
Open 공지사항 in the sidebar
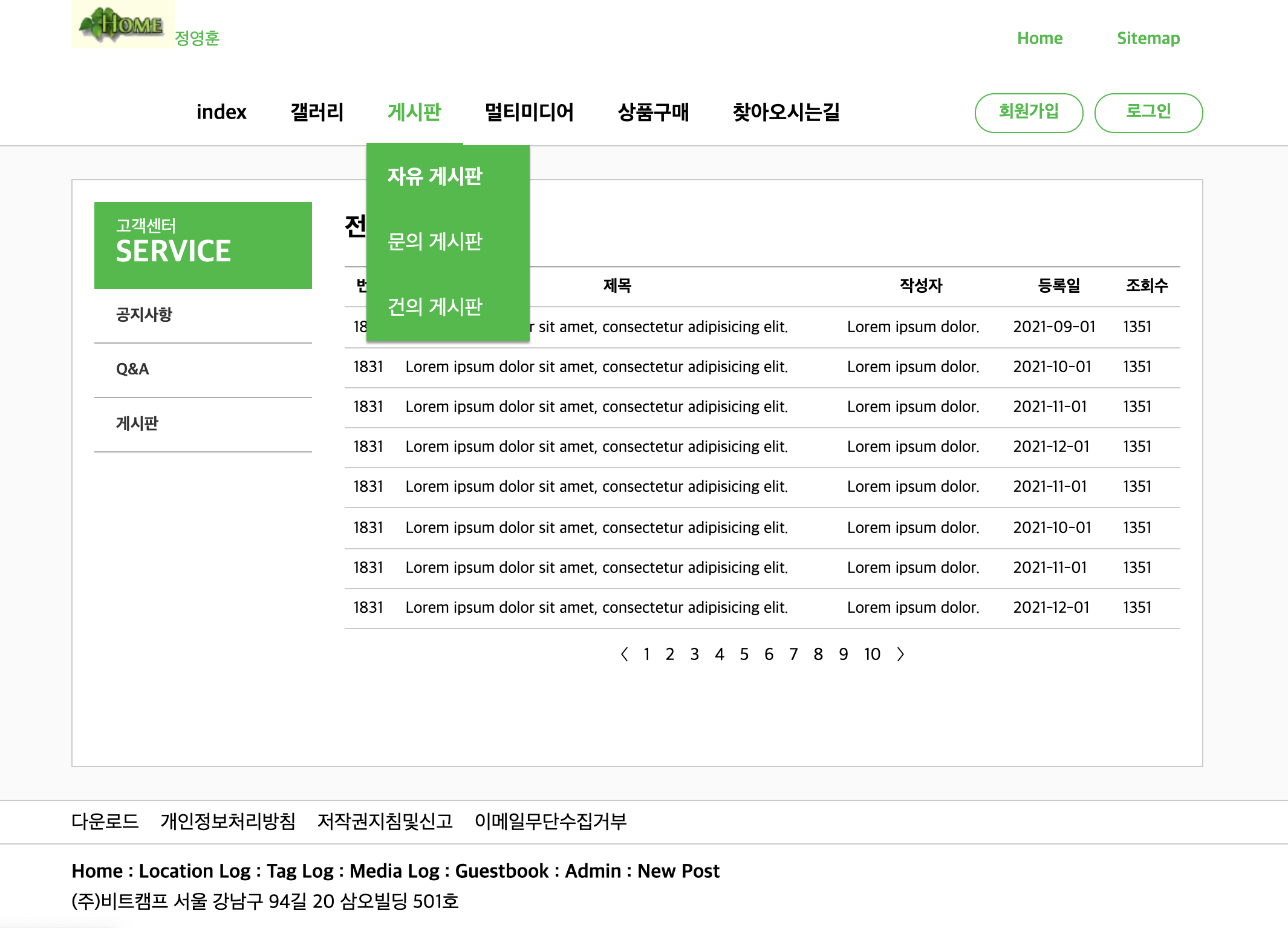pyautogui.click(x=144, y=315)
